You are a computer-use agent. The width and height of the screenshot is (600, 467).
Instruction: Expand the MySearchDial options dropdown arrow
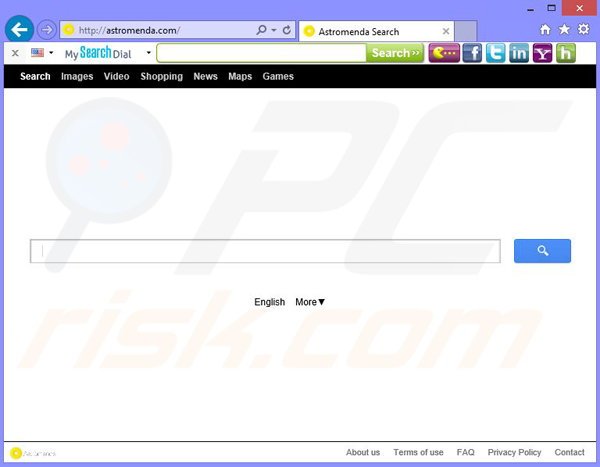click(148, 53)
